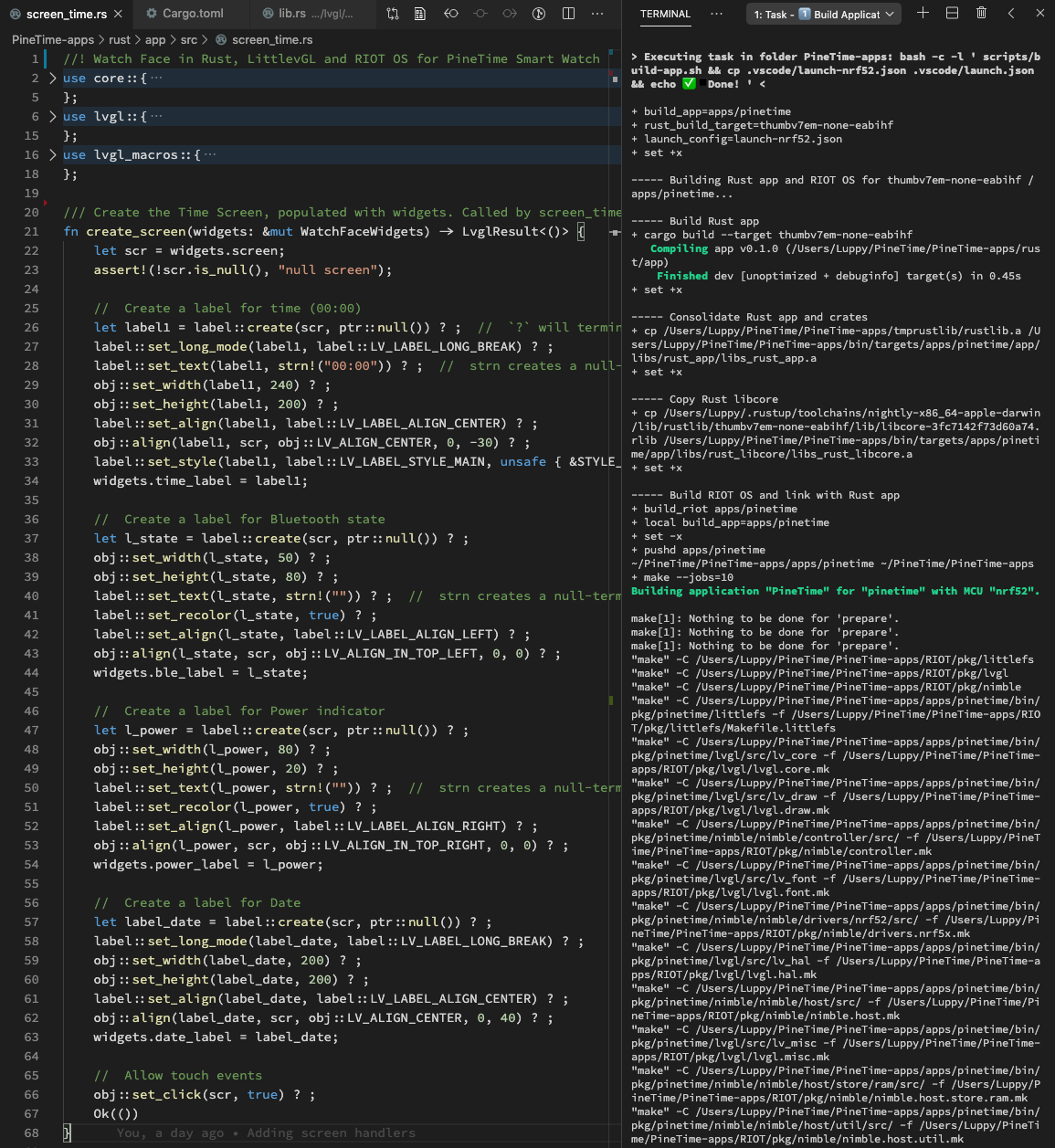Open the file preview icon in editor toolbar
This screenshot has height=1148, width=1055.
420,14
